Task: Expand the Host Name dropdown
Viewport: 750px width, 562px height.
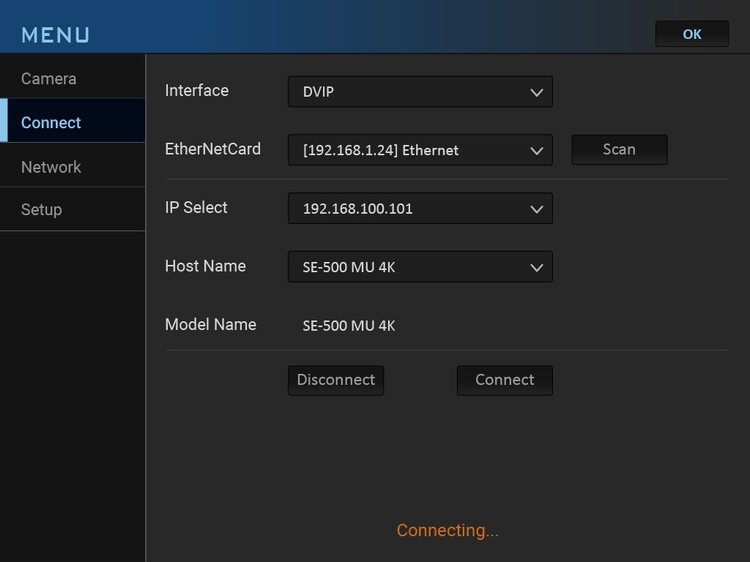Action: (x=420, y=266)
